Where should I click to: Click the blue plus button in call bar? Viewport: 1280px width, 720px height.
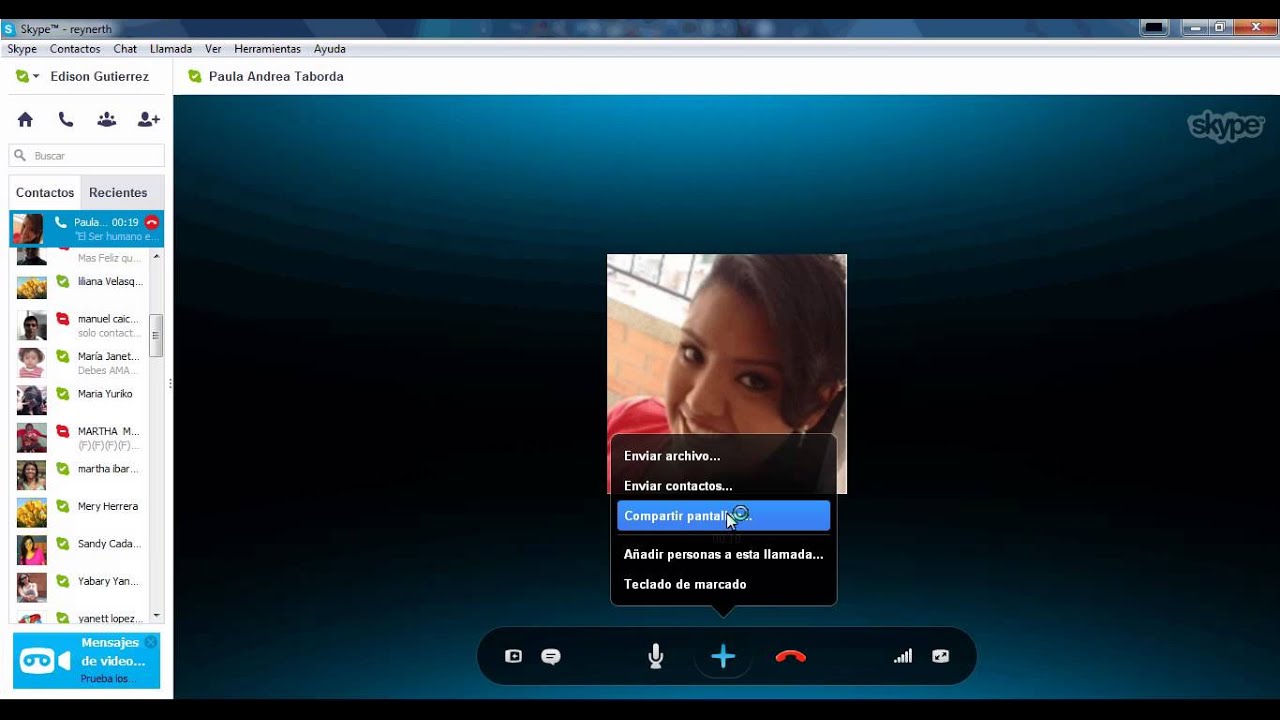coord(723,657)
